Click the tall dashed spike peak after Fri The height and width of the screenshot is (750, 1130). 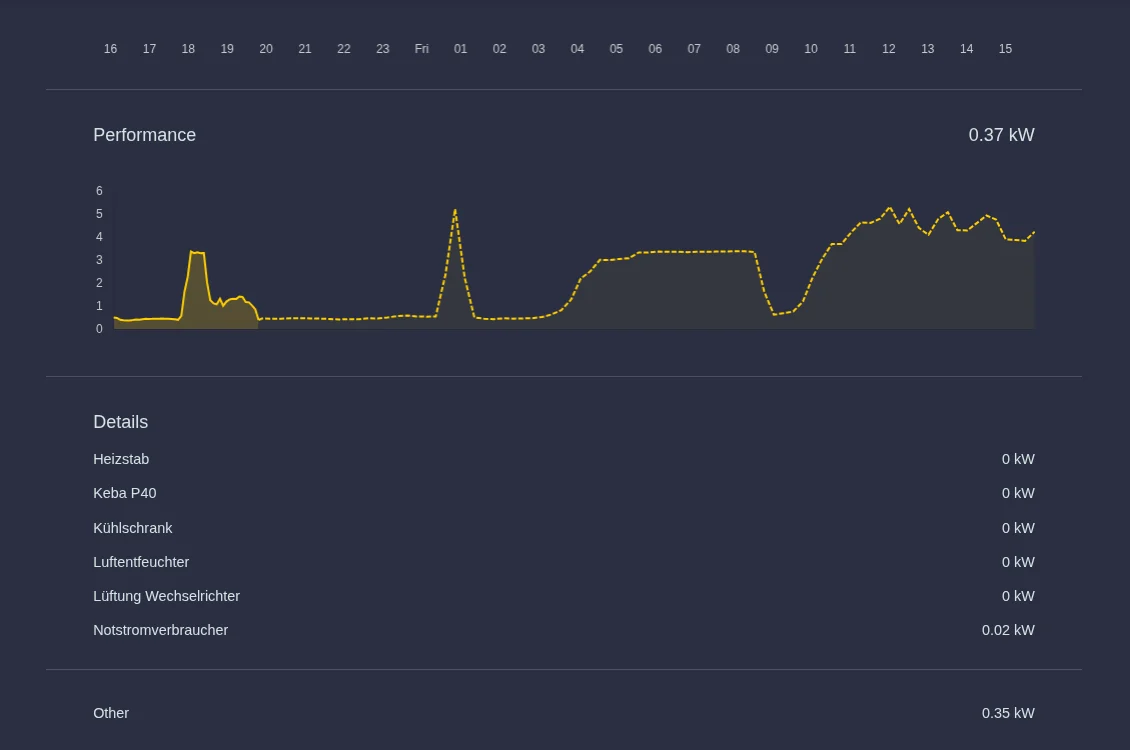tap(455, 210)
